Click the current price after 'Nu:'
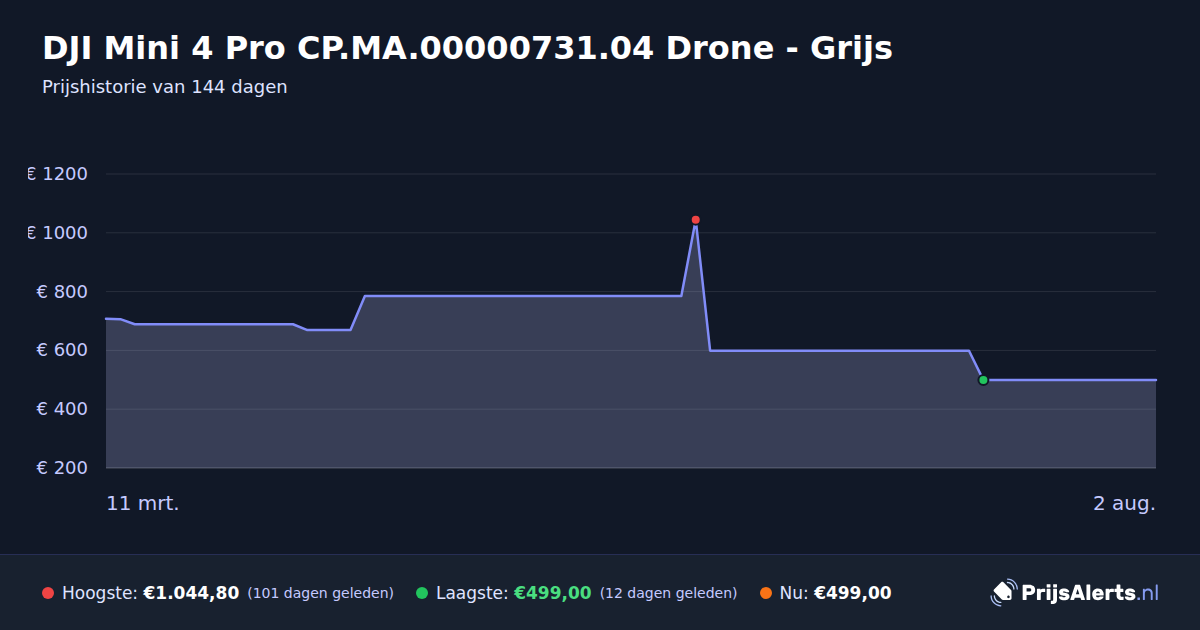This screenshot has width=1200, height=630. 853,593
